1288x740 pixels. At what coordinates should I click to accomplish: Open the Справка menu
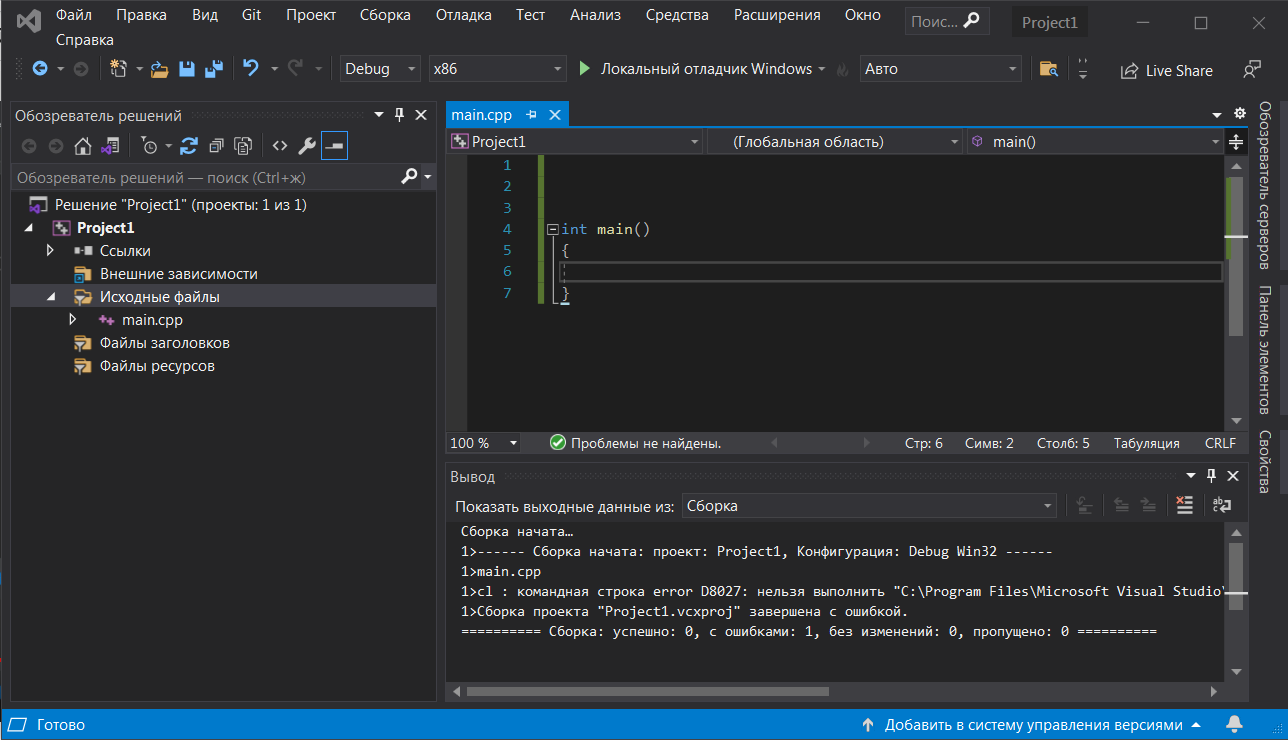point(85,40)
